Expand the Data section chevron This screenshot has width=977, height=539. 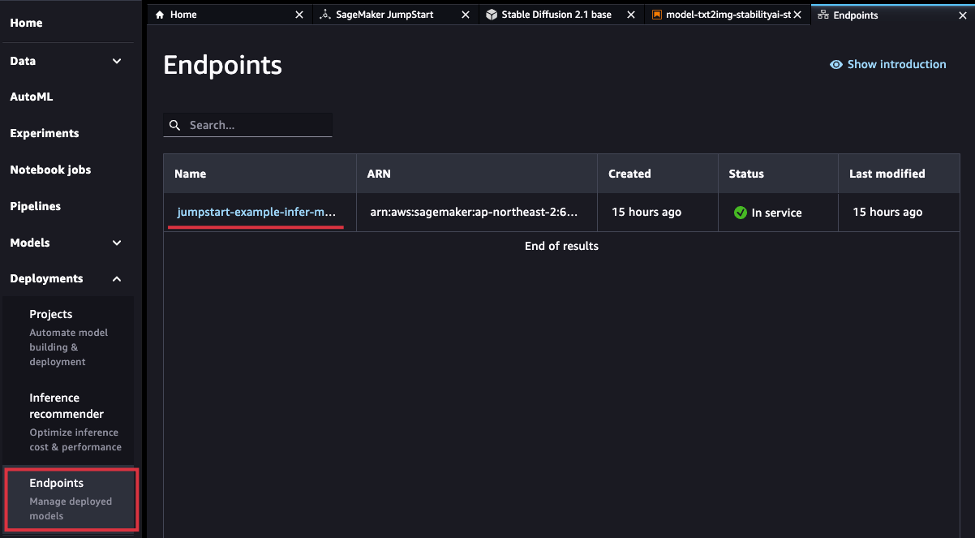click(117, 61)
